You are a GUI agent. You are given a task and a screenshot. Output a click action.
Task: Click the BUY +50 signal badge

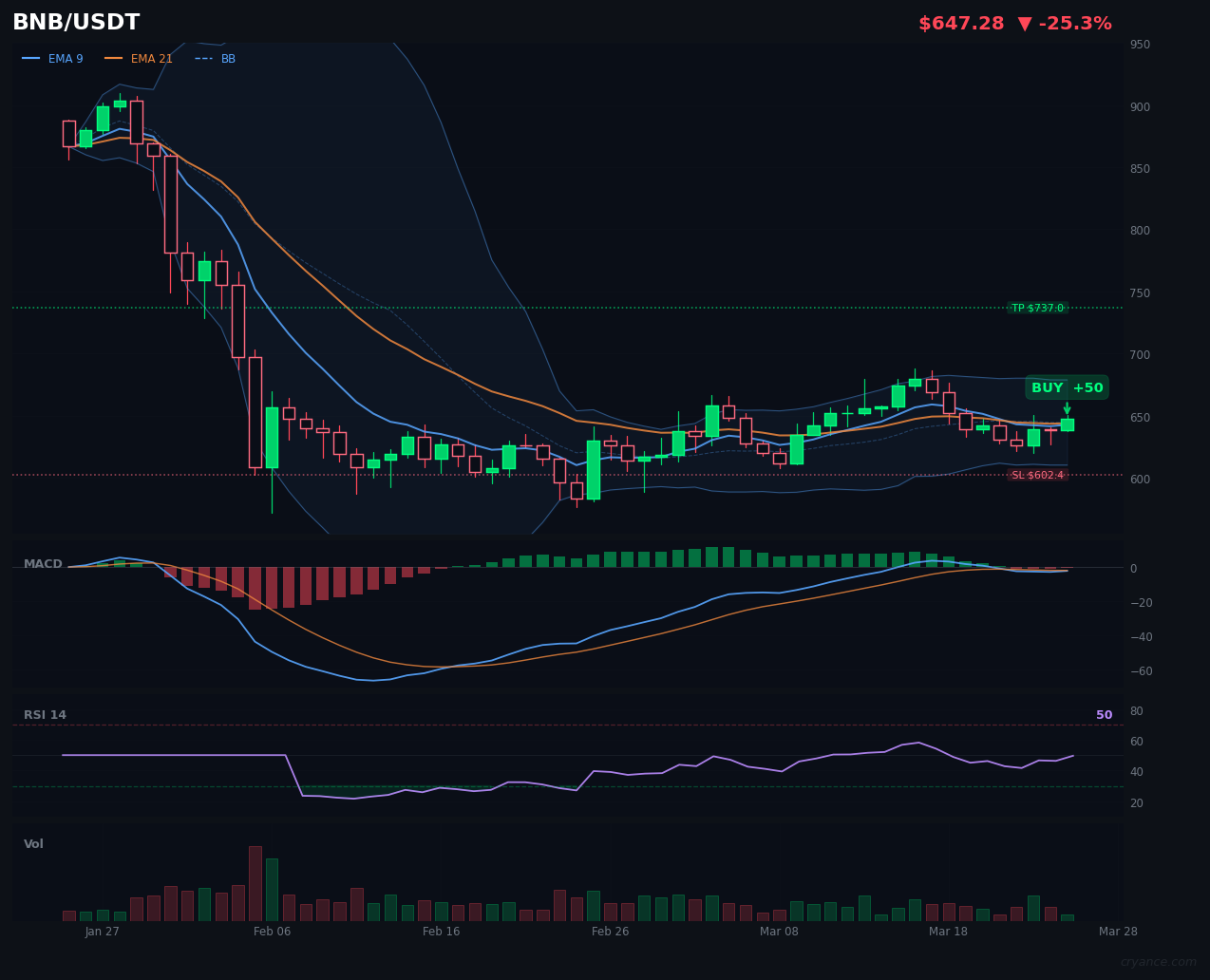click(x=1066, y=387)
